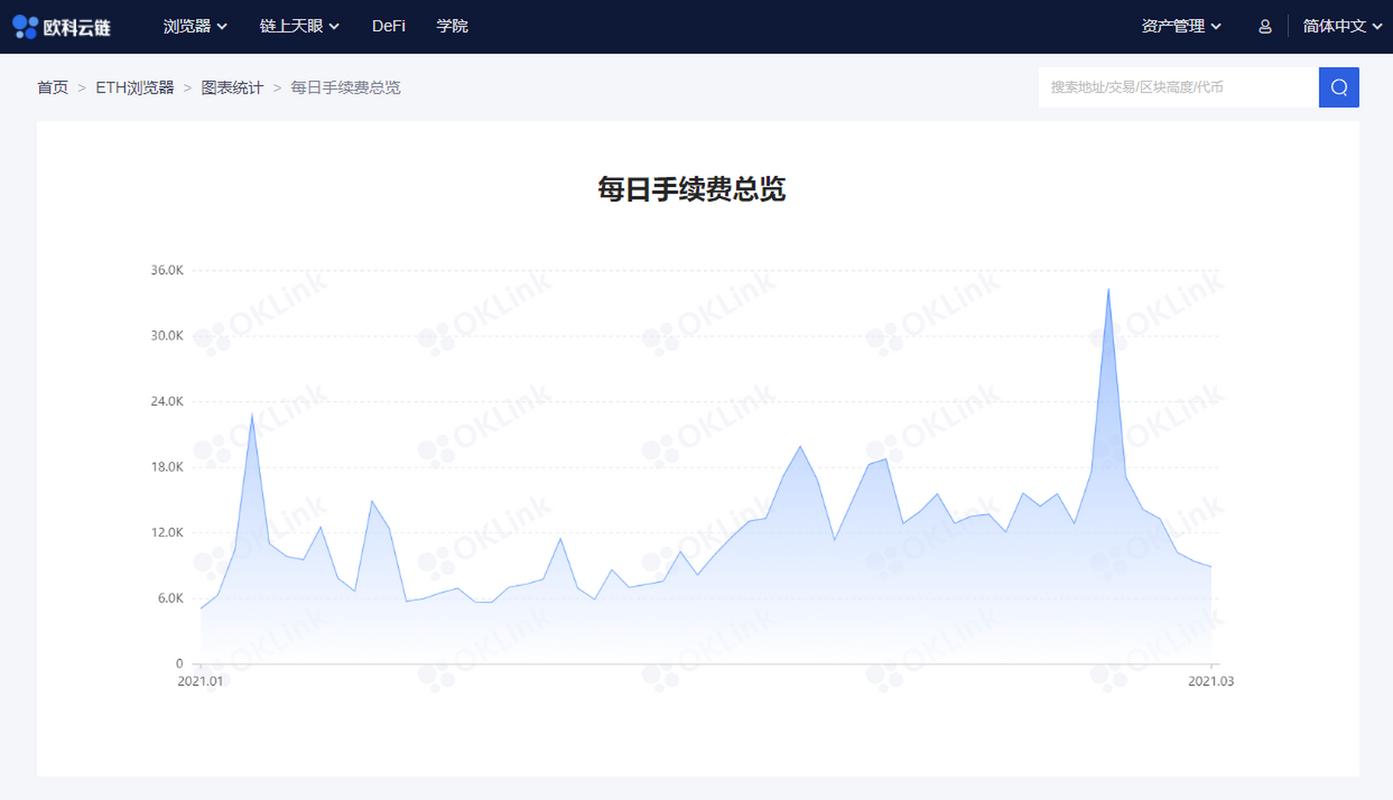Focus the address/transaction search field

tap(1178, 87)
